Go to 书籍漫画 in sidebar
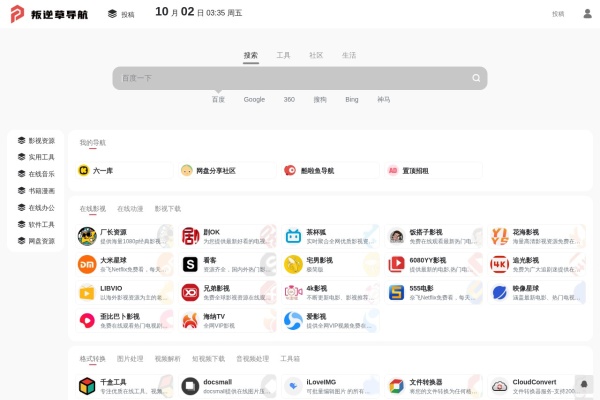This screenshot has width=600, height=400. tap(36, 191)
